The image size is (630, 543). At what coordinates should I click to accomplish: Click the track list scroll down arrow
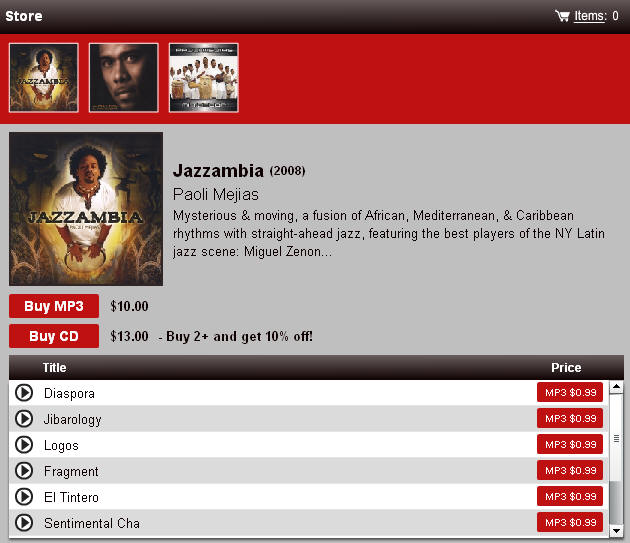point(616,531)
